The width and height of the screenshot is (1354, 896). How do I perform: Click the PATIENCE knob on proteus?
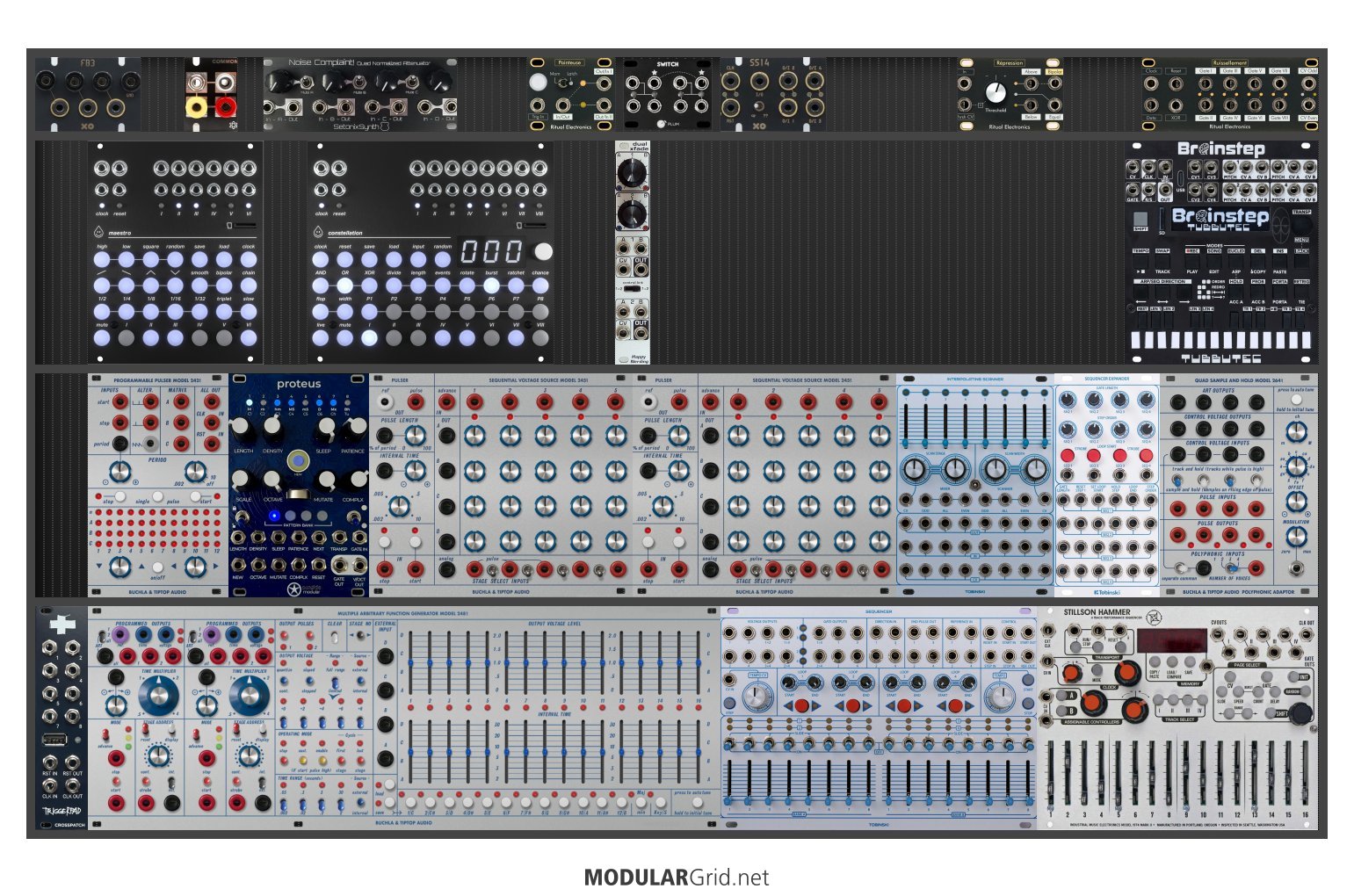[x=358, y=427]
